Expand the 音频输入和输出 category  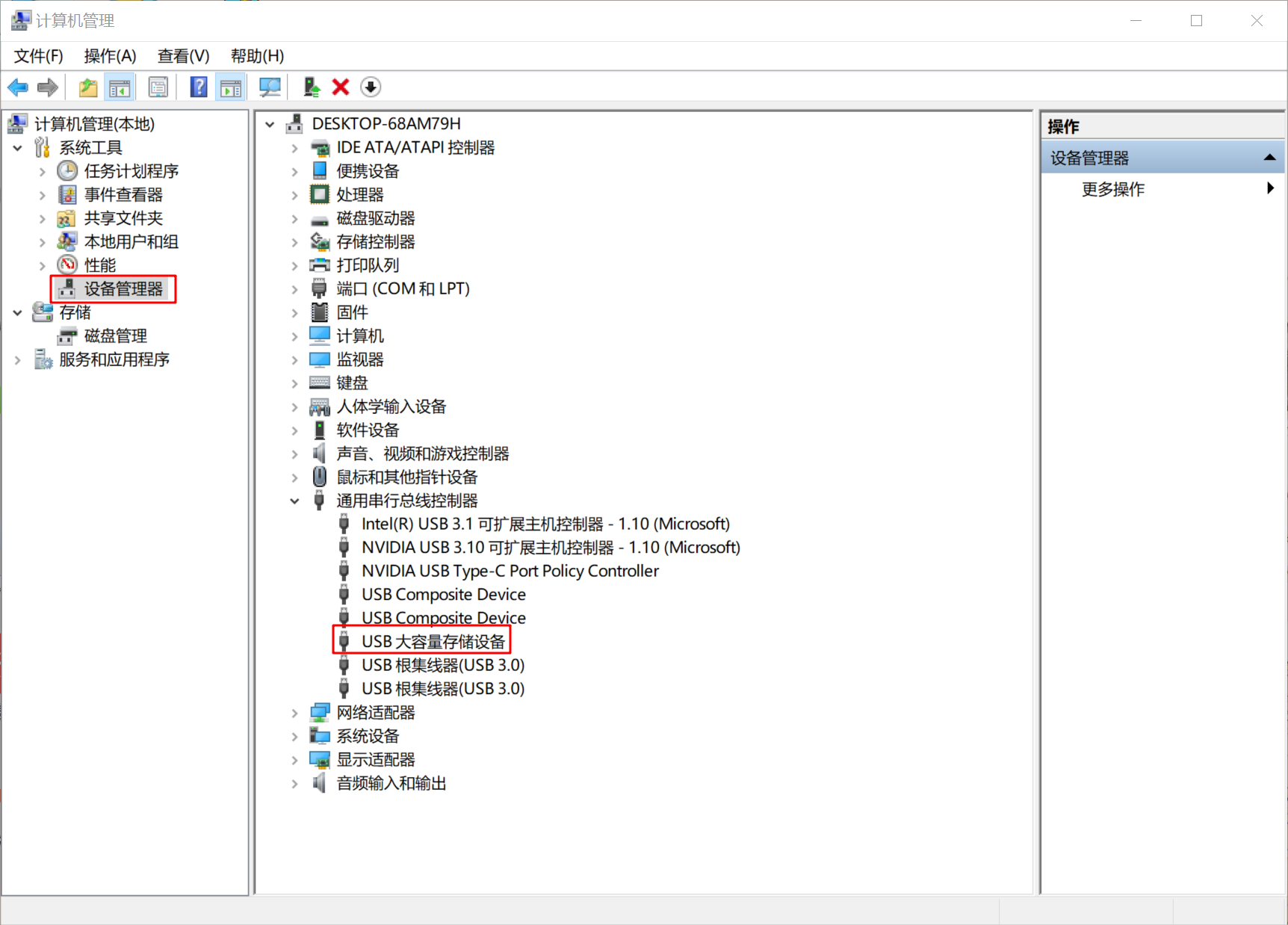(x=295, y=784)
